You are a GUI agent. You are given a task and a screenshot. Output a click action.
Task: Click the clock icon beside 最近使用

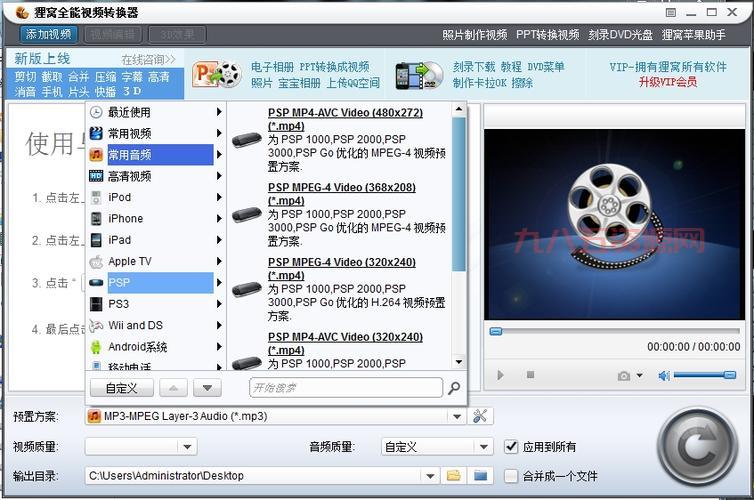[96, 112]
